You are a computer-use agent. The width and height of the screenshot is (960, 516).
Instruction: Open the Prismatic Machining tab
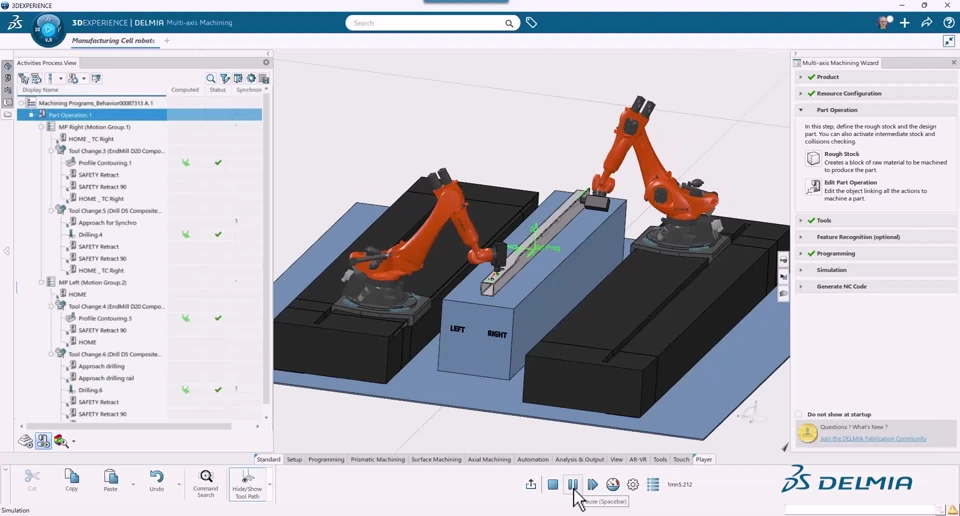pyautogui.click(x=378, y=459)
